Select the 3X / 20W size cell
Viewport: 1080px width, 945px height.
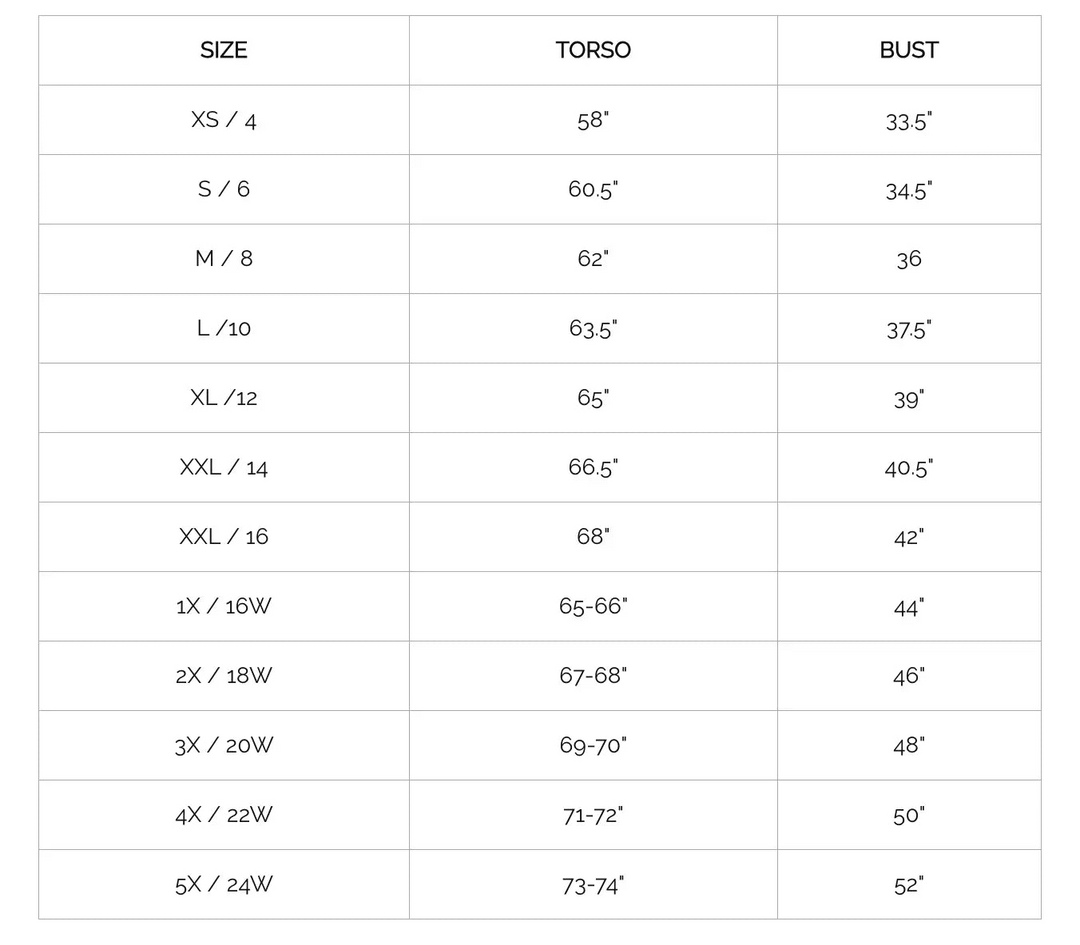(224, 745)
